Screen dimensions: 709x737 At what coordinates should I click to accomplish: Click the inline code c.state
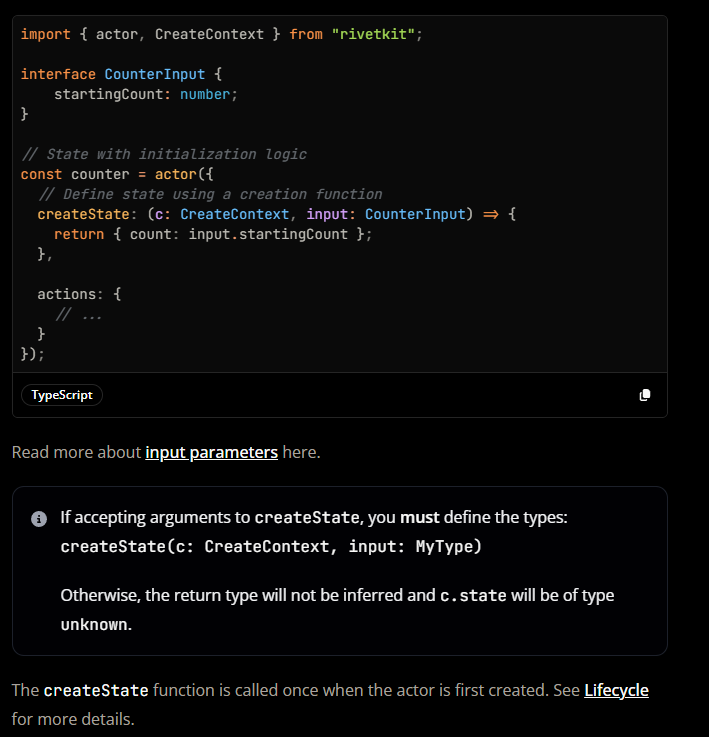[473, 595]
